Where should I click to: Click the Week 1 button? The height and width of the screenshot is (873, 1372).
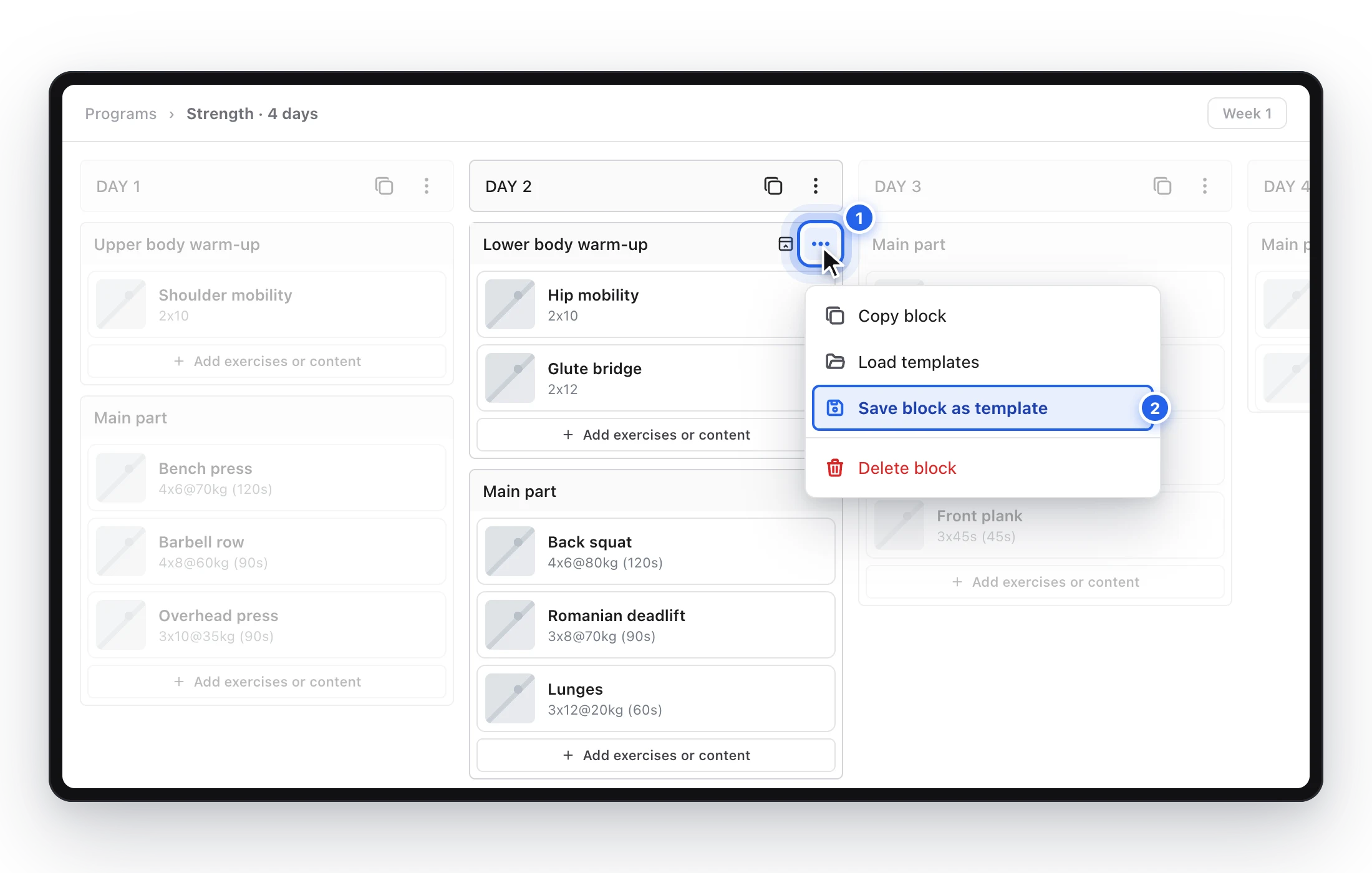(1247, 113)
